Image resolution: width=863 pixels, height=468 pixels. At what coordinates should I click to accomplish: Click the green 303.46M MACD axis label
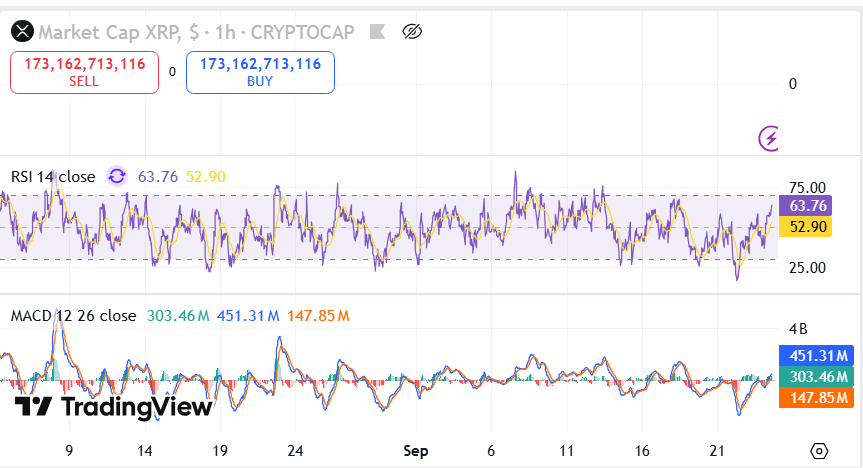pos(814,376)
